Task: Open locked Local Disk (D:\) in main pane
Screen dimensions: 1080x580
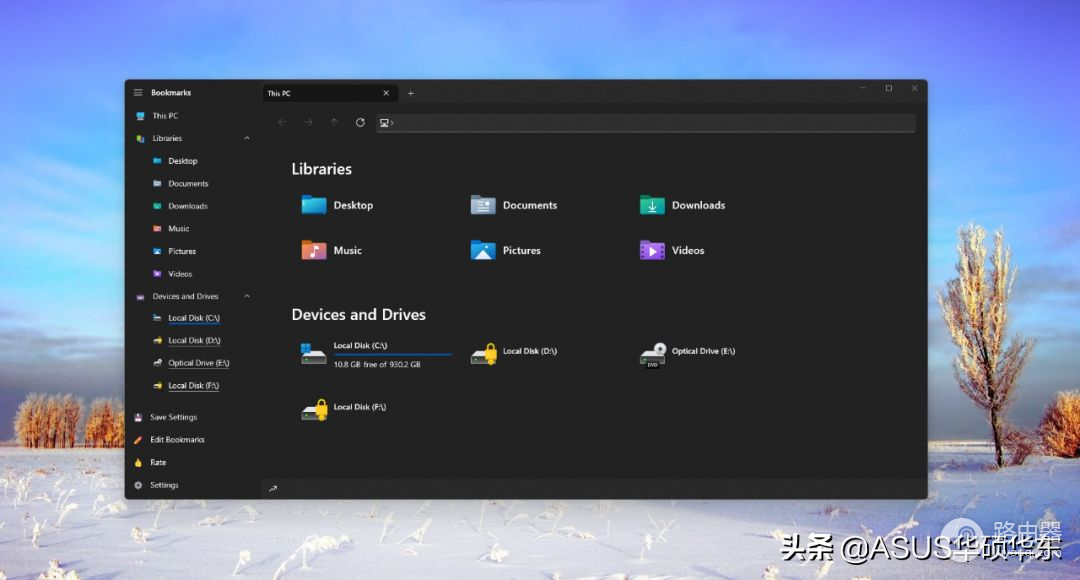Action: coord(484,353)
